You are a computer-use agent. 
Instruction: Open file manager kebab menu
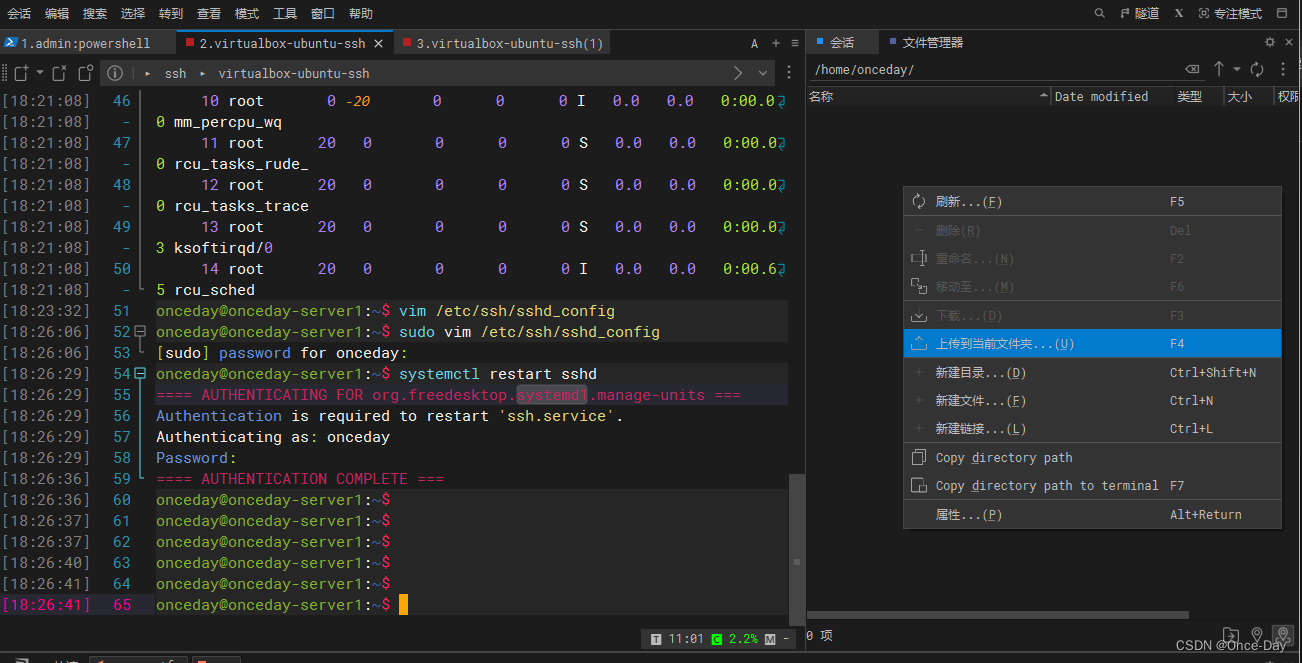pos(1285,70)
